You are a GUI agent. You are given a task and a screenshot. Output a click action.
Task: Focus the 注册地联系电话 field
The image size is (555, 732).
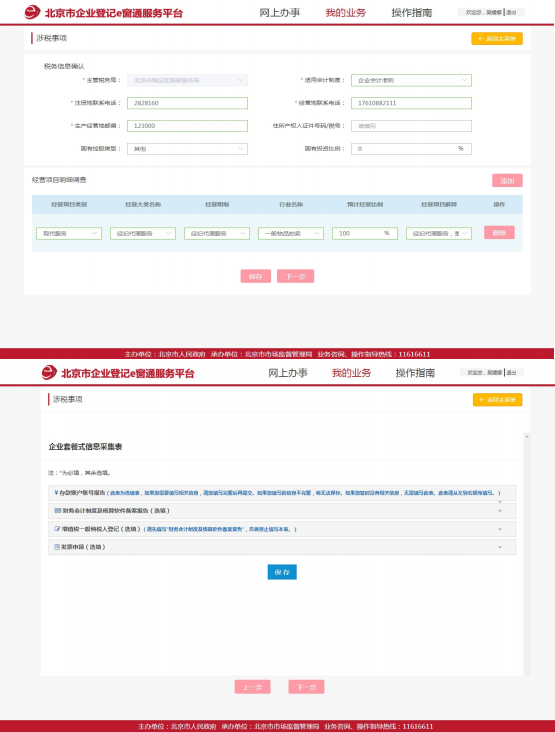(187, 103)
